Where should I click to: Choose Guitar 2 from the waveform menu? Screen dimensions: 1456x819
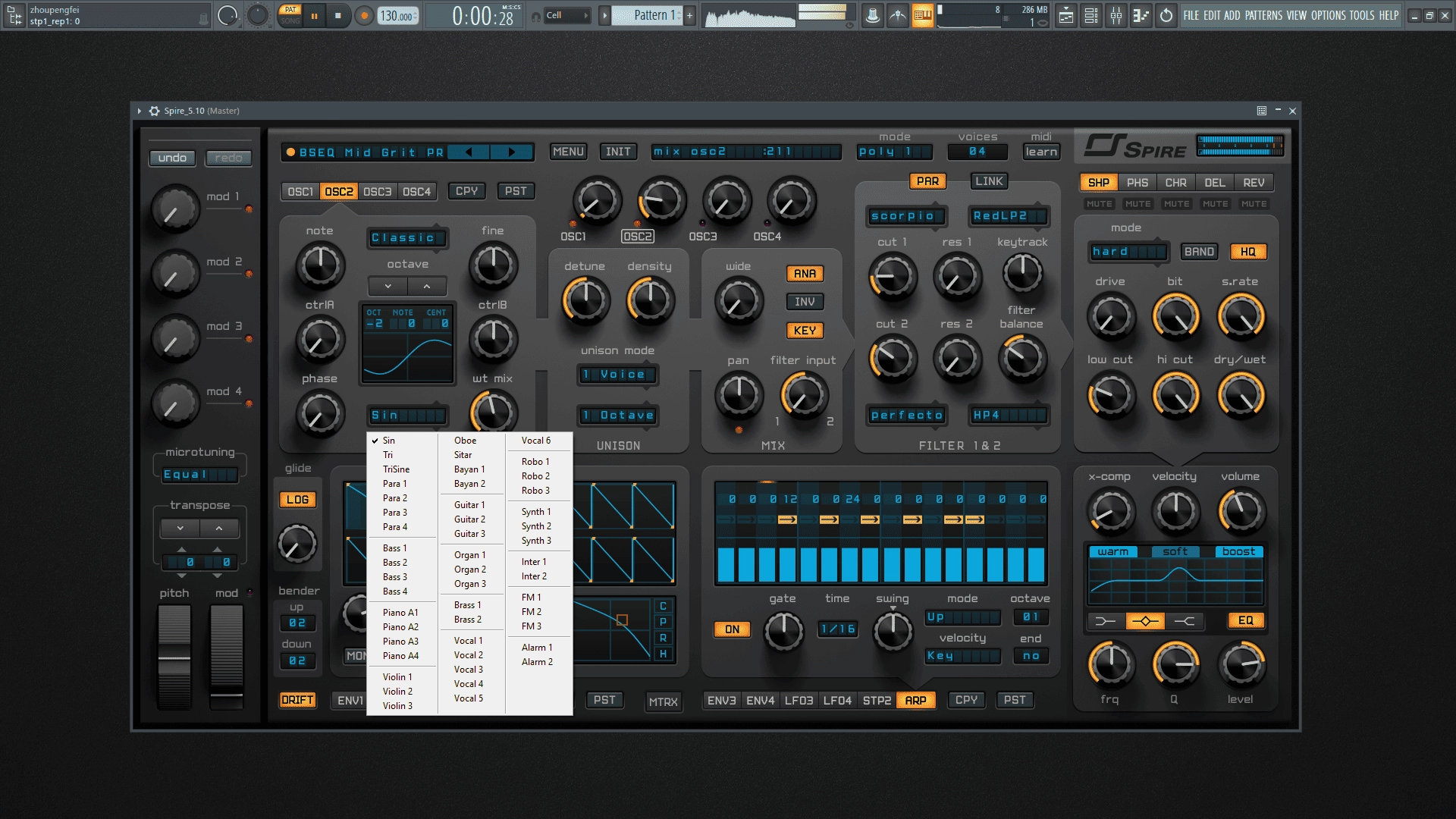click(469, 519)
